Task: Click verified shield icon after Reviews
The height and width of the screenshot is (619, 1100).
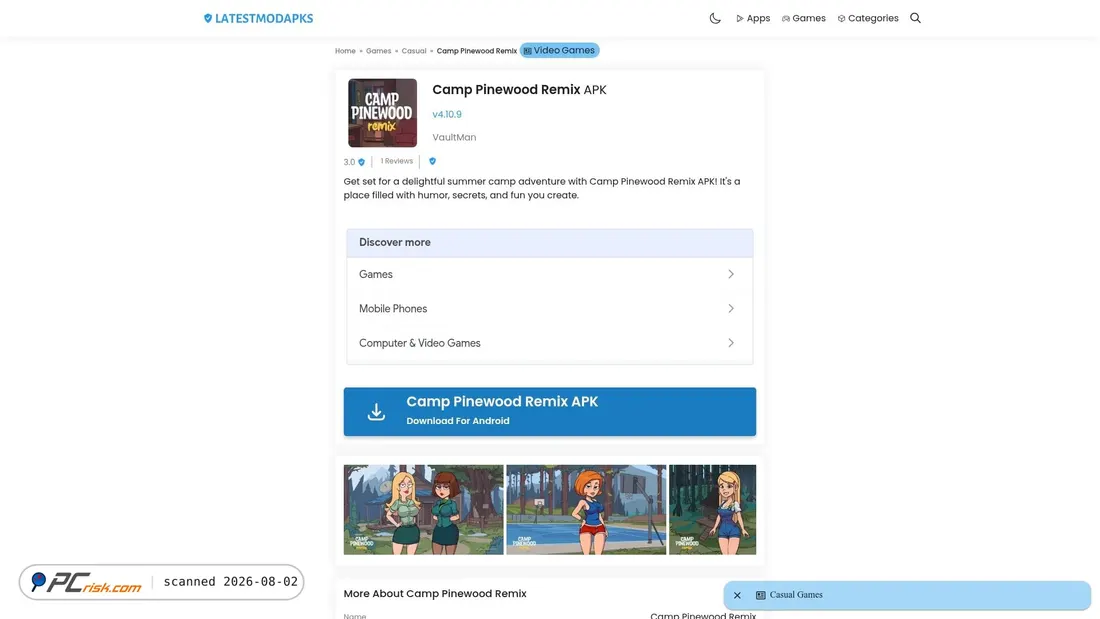Action: 432,161
